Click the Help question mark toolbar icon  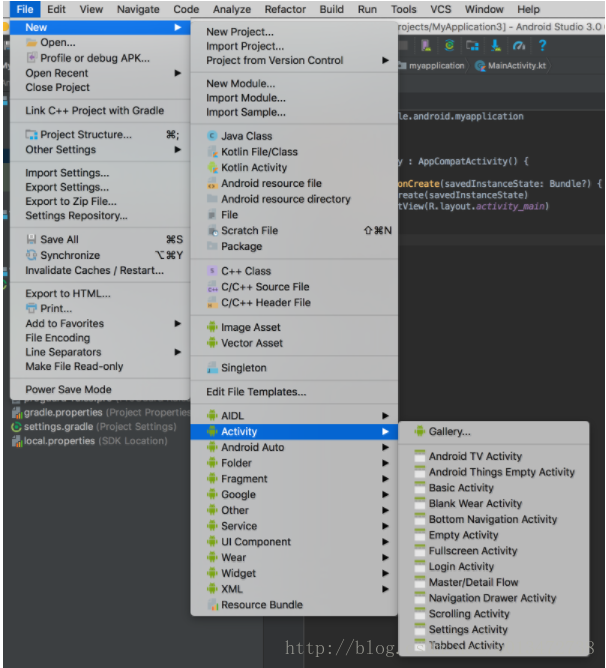coord(542,45)
